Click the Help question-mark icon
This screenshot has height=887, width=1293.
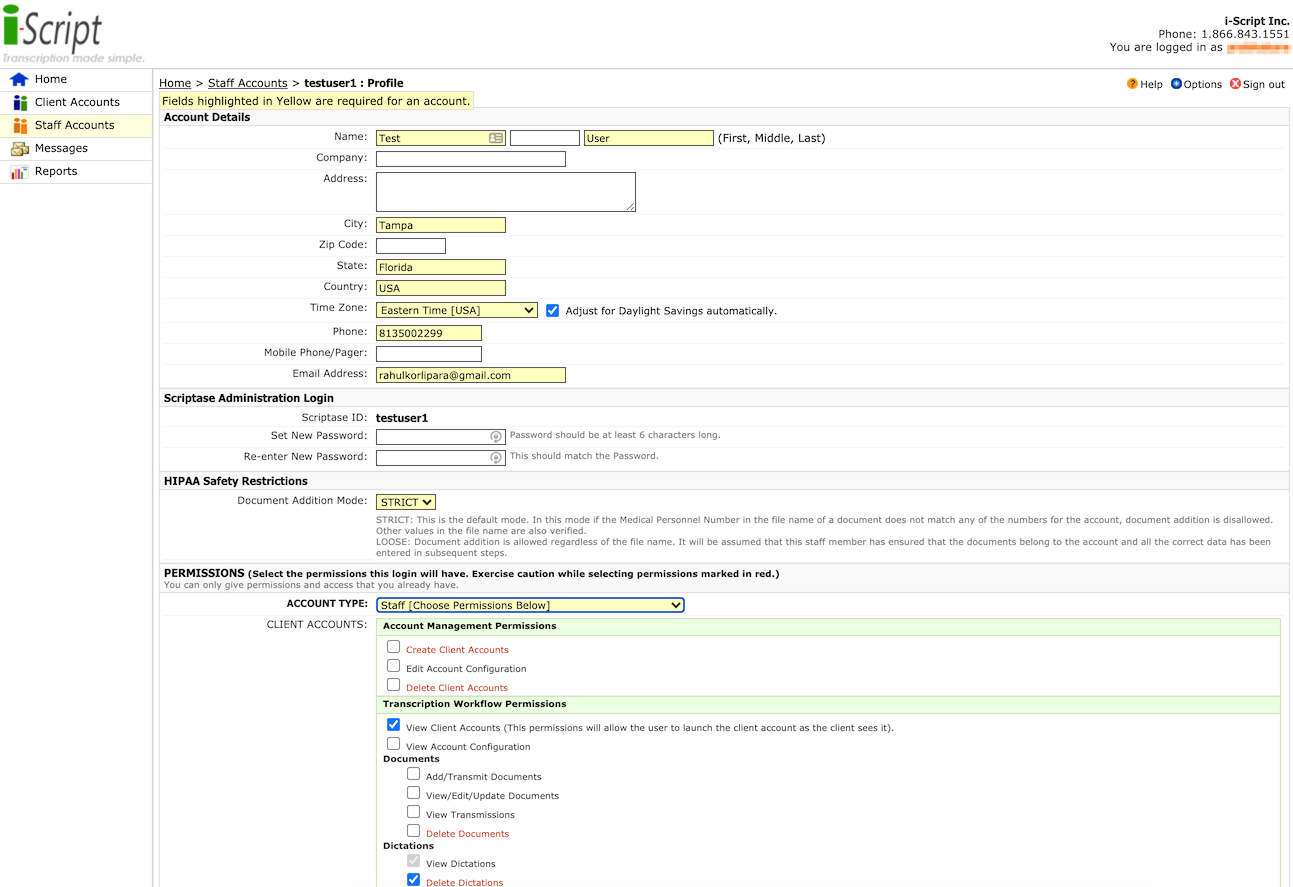1131,84
